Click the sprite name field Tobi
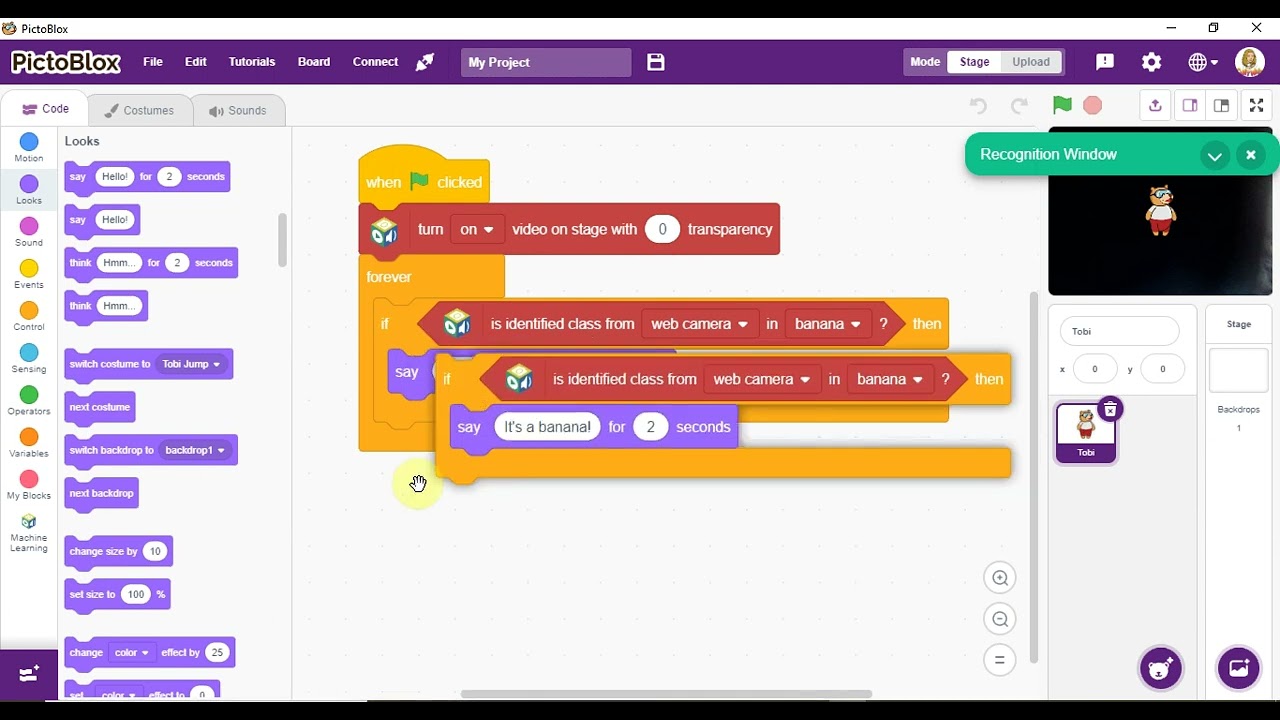The image size is (1280, 720). click(x=1120, y=331)
